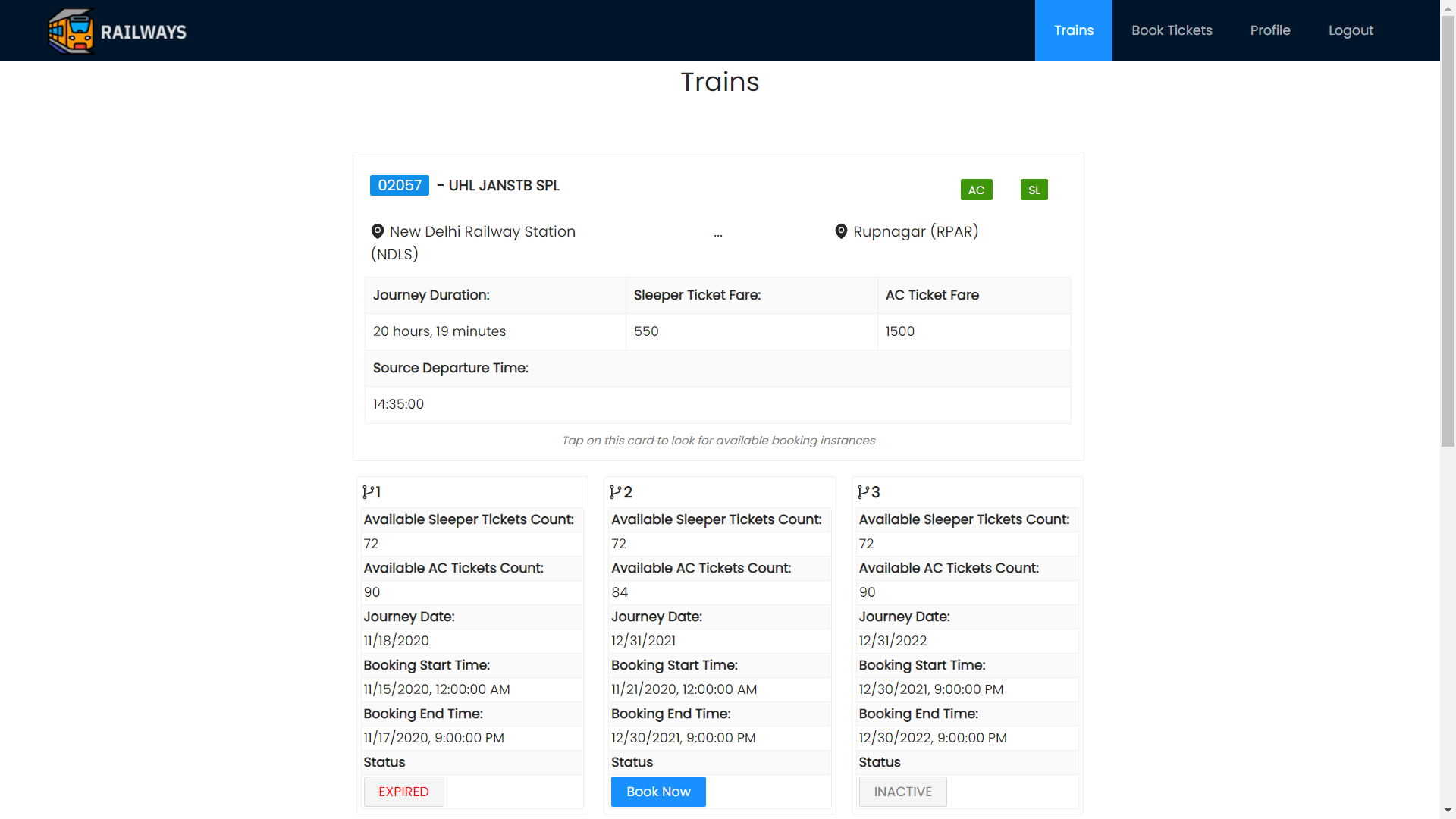Expand booking instances via tap hint text
This screenshot has width=1456, height=819.
point(718,441)
